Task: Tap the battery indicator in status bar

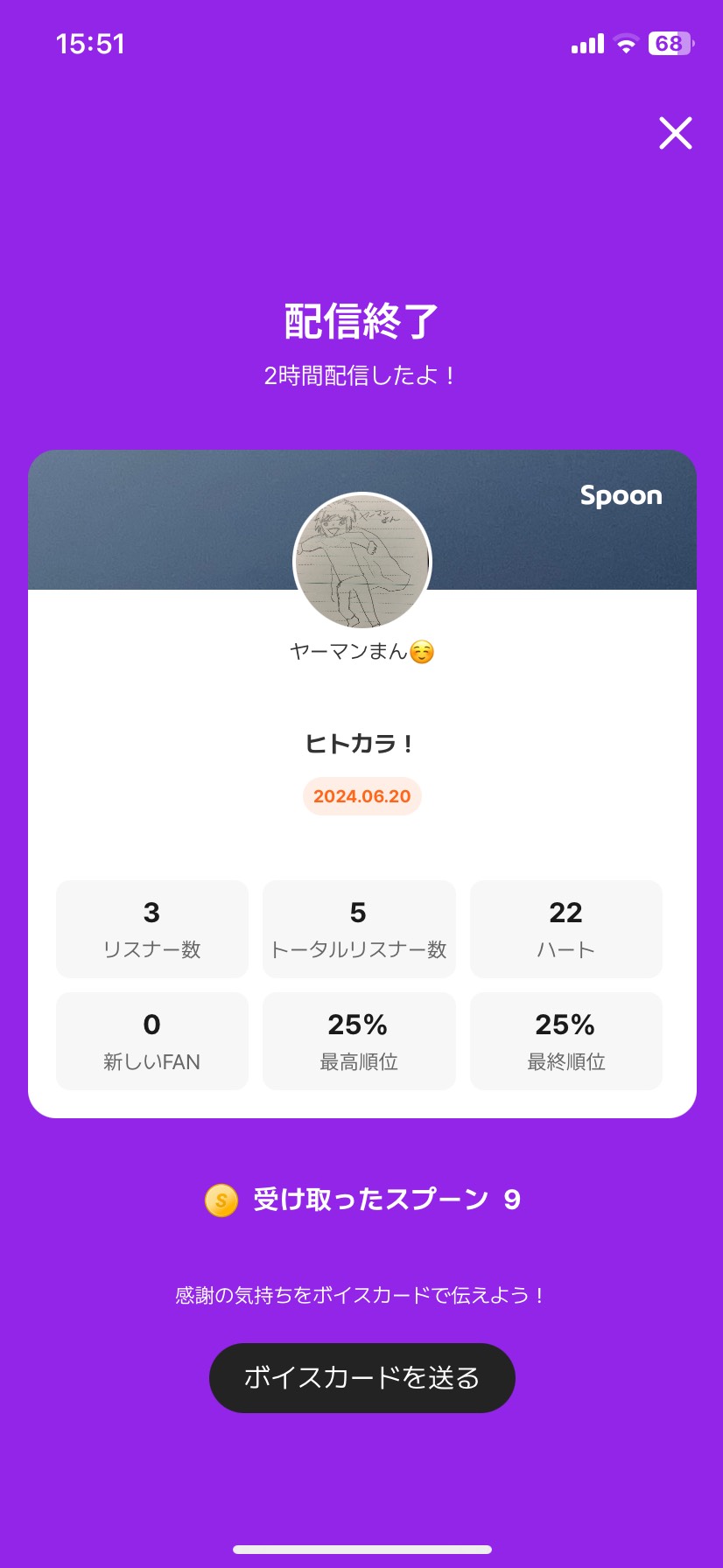Action: [x=670, y=44]
